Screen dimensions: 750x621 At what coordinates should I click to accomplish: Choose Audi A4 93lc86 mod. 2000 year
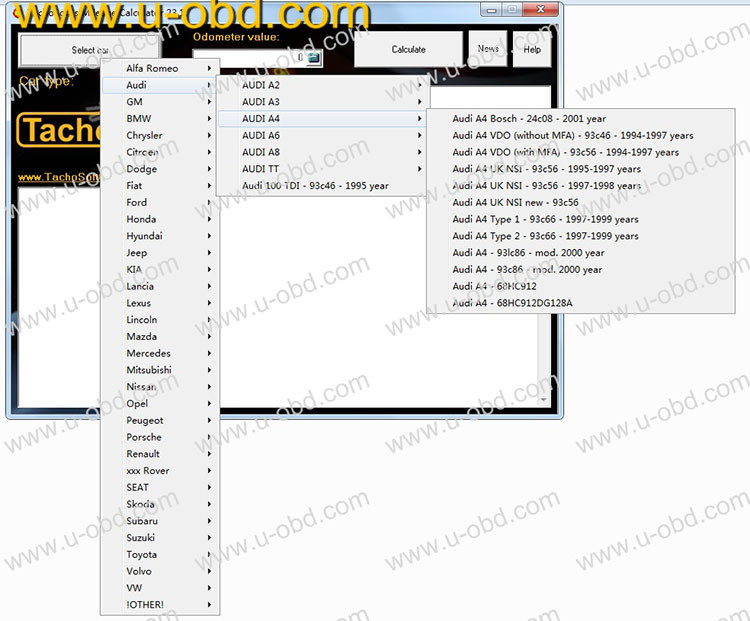[x=581, y=253]
